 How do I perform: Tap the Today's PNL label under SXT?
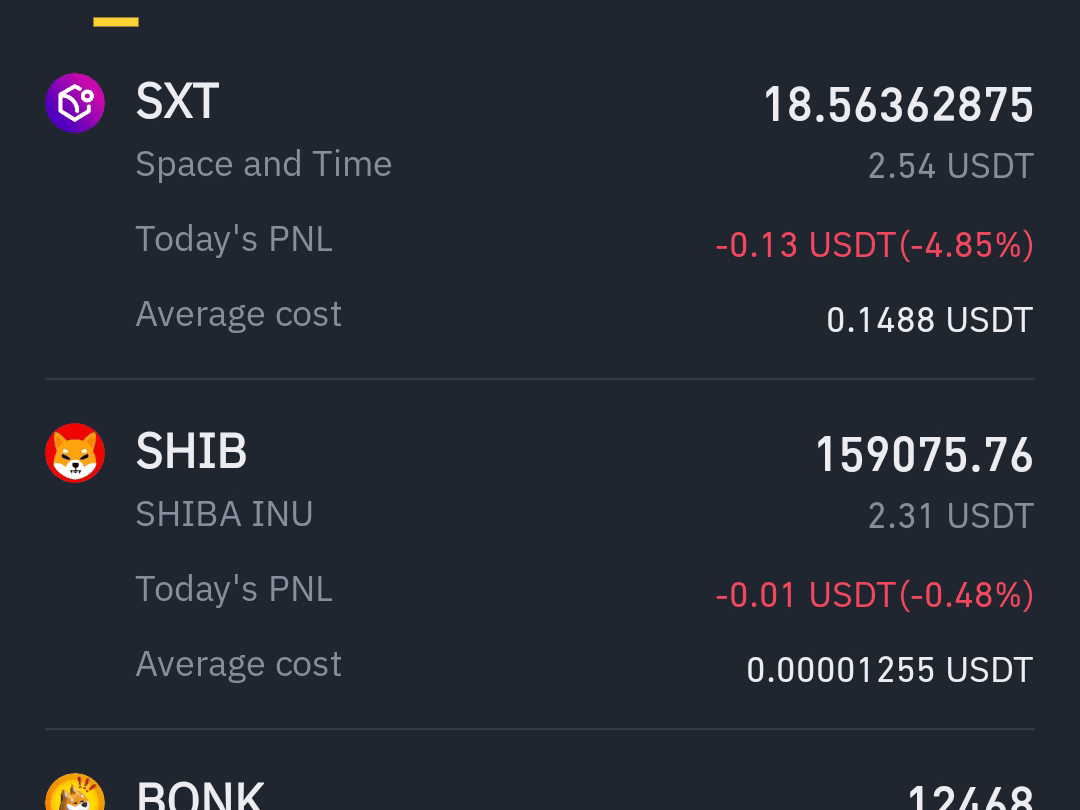tap(234, 239)
